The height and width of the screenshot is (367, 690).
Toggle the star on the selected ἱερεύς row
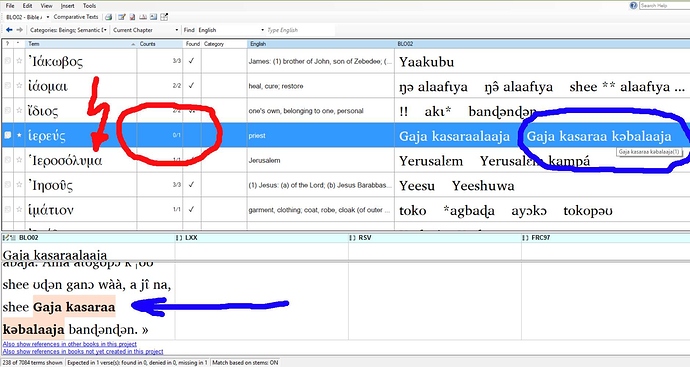pos(19,135)
